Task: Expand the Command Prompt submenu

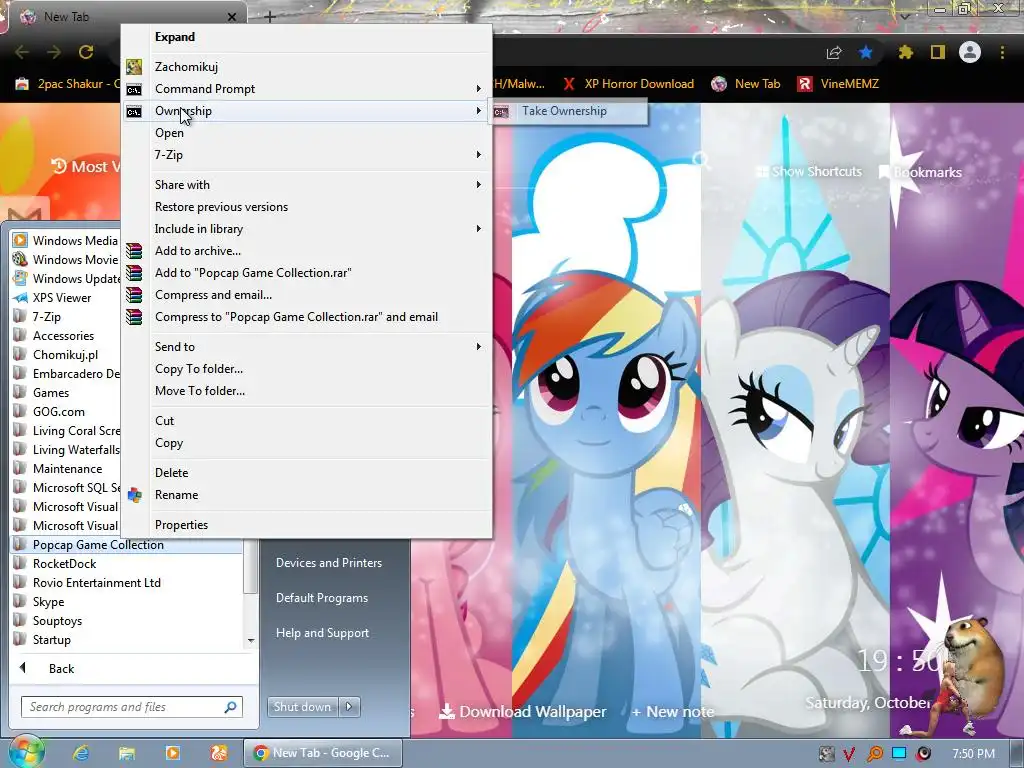Action: 479,89
